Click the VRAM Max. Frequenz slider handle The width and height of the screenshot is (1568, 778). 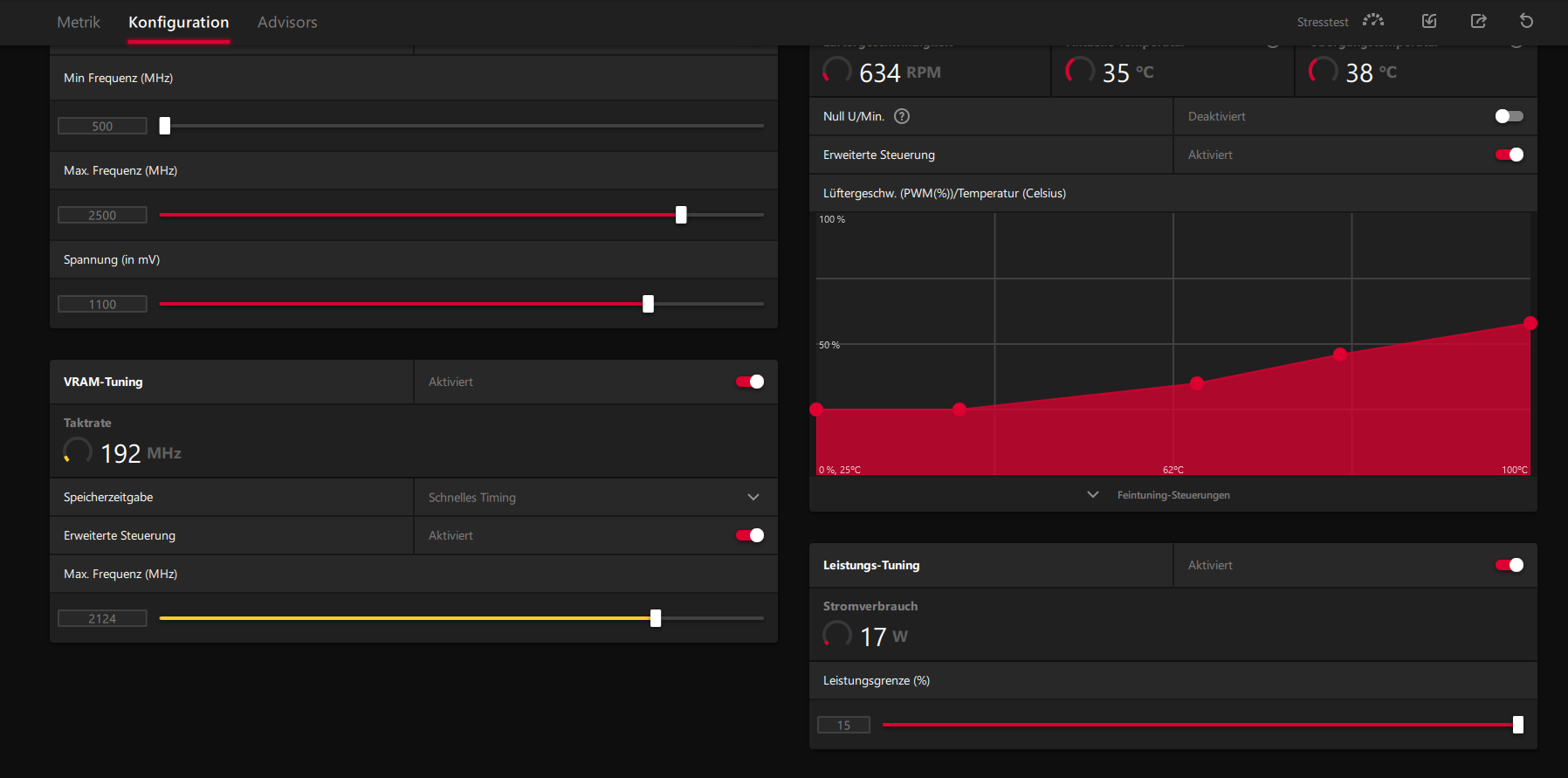[x=656, y=618]
